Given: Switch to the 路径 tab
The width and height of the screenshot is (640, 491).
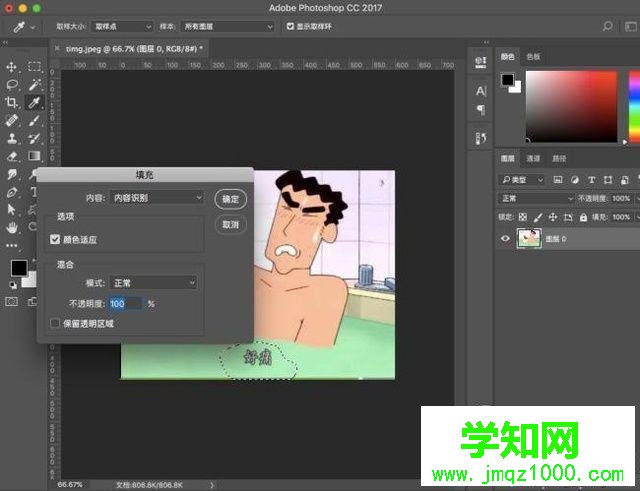Looking at the screenshot, I should click(559, 158).
